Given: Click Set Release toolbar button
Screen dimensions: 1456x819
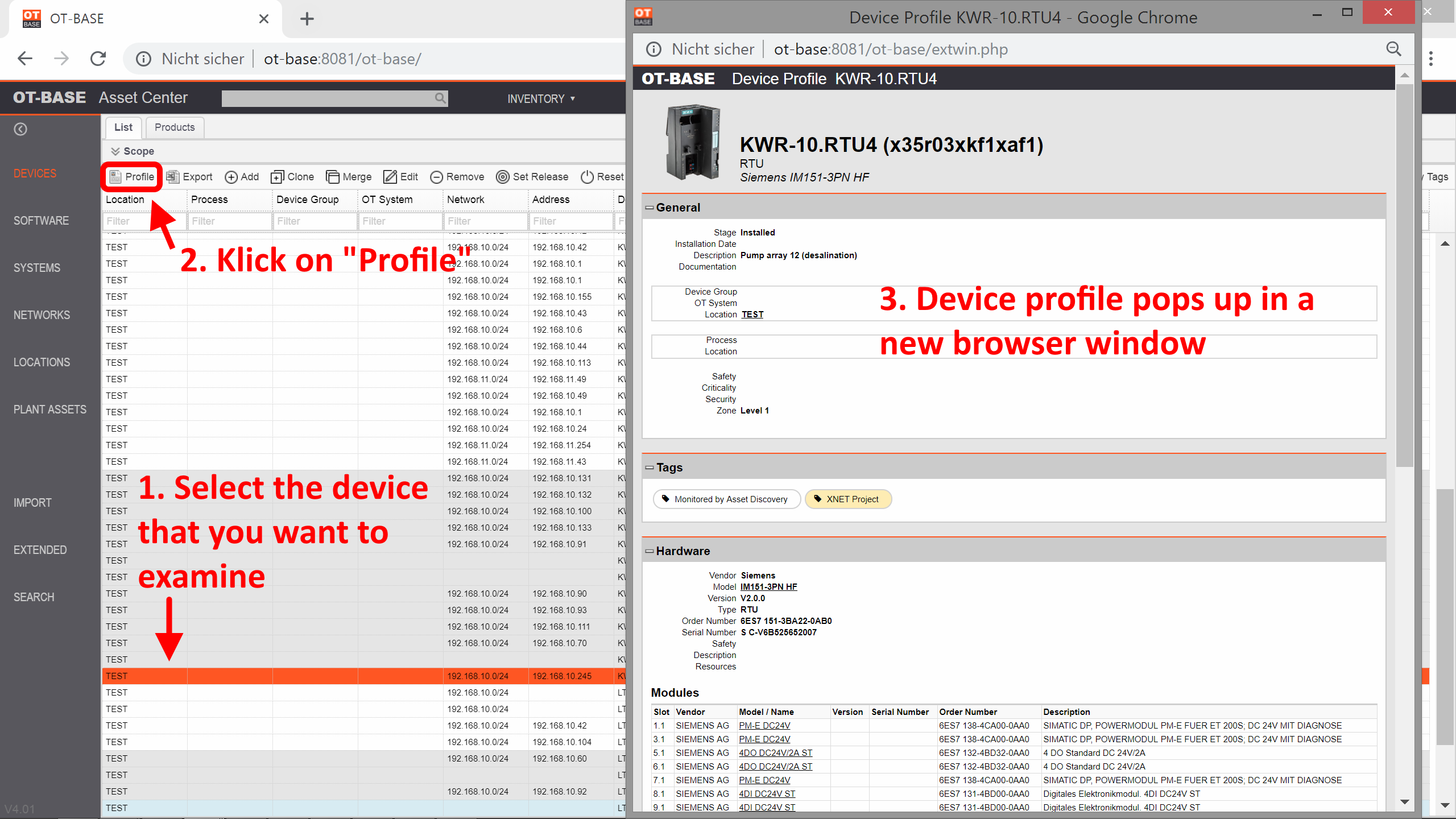Looking at the screenshot, I should click(532, 177).
